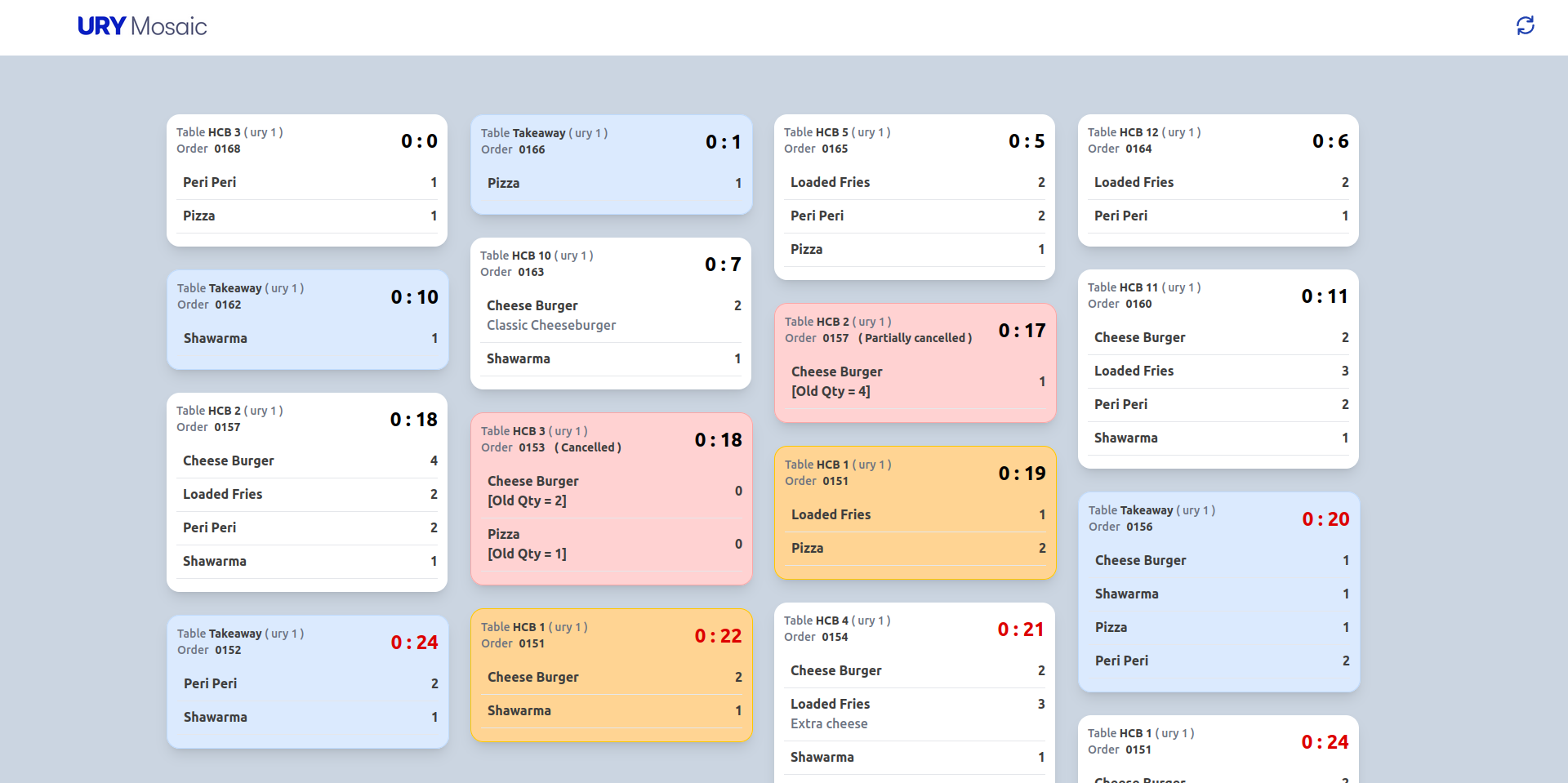1568x783 pixels.
Task: Click Peri Peri row in order 0164
Action: pos(1218,216)
